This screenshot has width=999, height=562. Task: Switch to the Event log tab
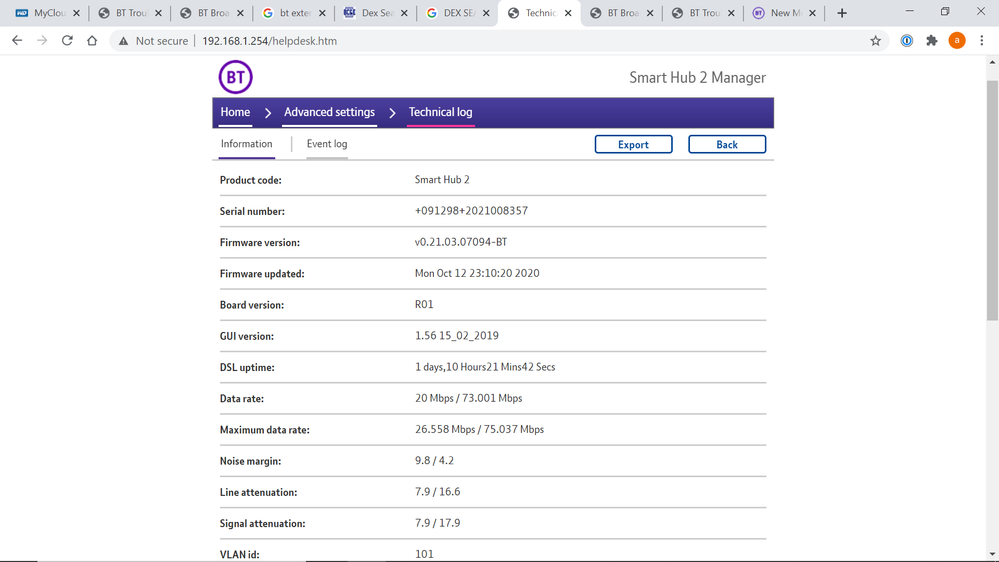pos(327,144)
